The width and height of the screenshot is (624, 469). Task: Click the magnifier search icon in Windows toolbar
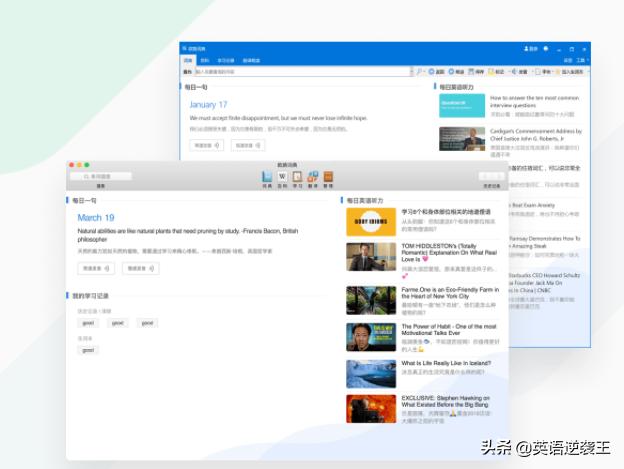[x=420, y=72]
